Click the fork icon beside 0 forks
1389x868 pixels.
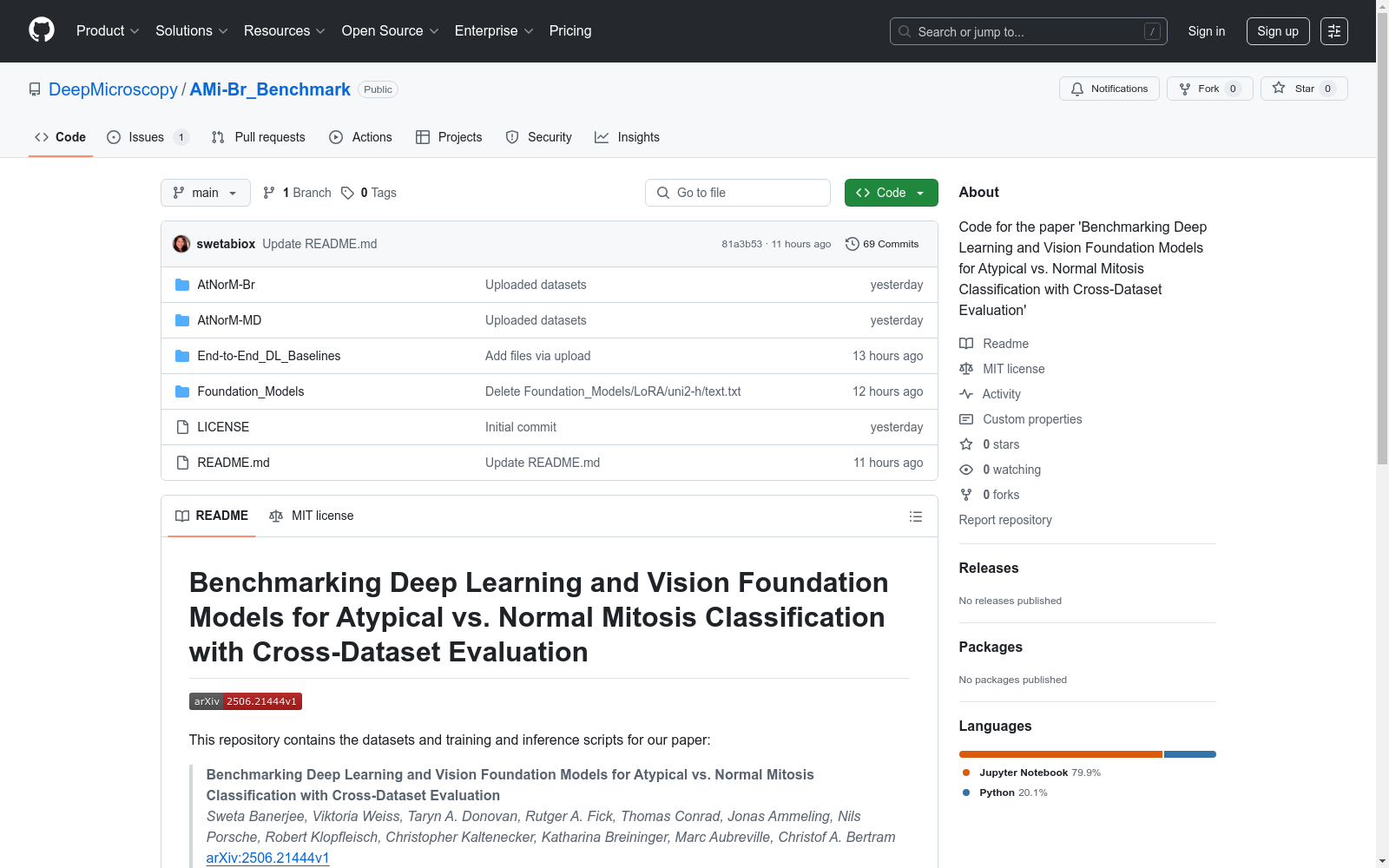coord(966,495)
